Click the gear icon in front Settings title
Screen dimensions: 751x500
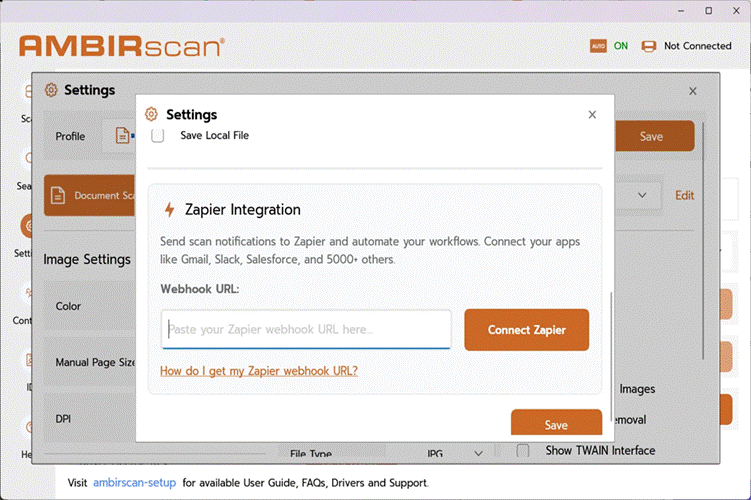[151, 114]
